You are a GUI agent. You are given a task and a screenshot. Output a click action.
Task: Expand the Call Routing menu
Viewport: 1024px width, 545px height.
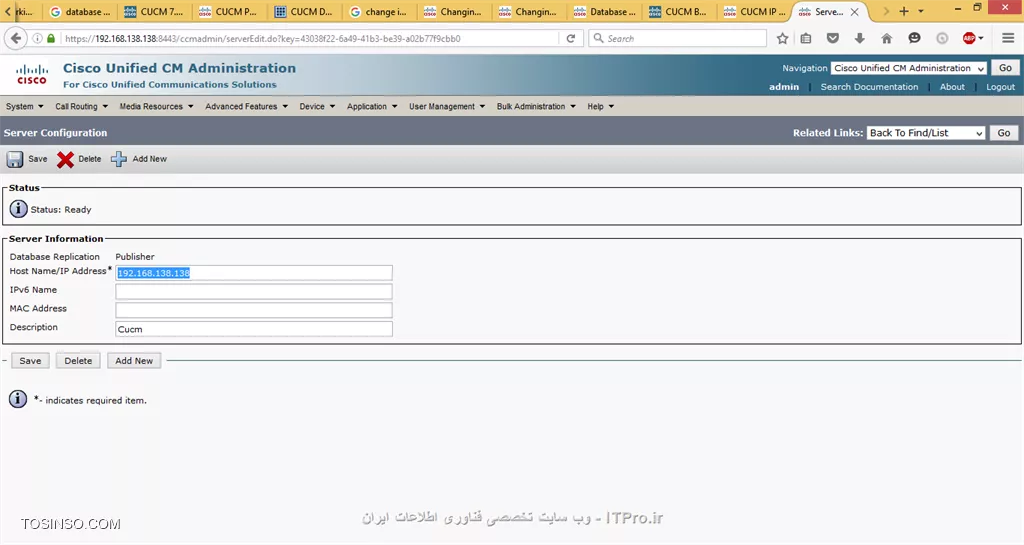[81, 106]
